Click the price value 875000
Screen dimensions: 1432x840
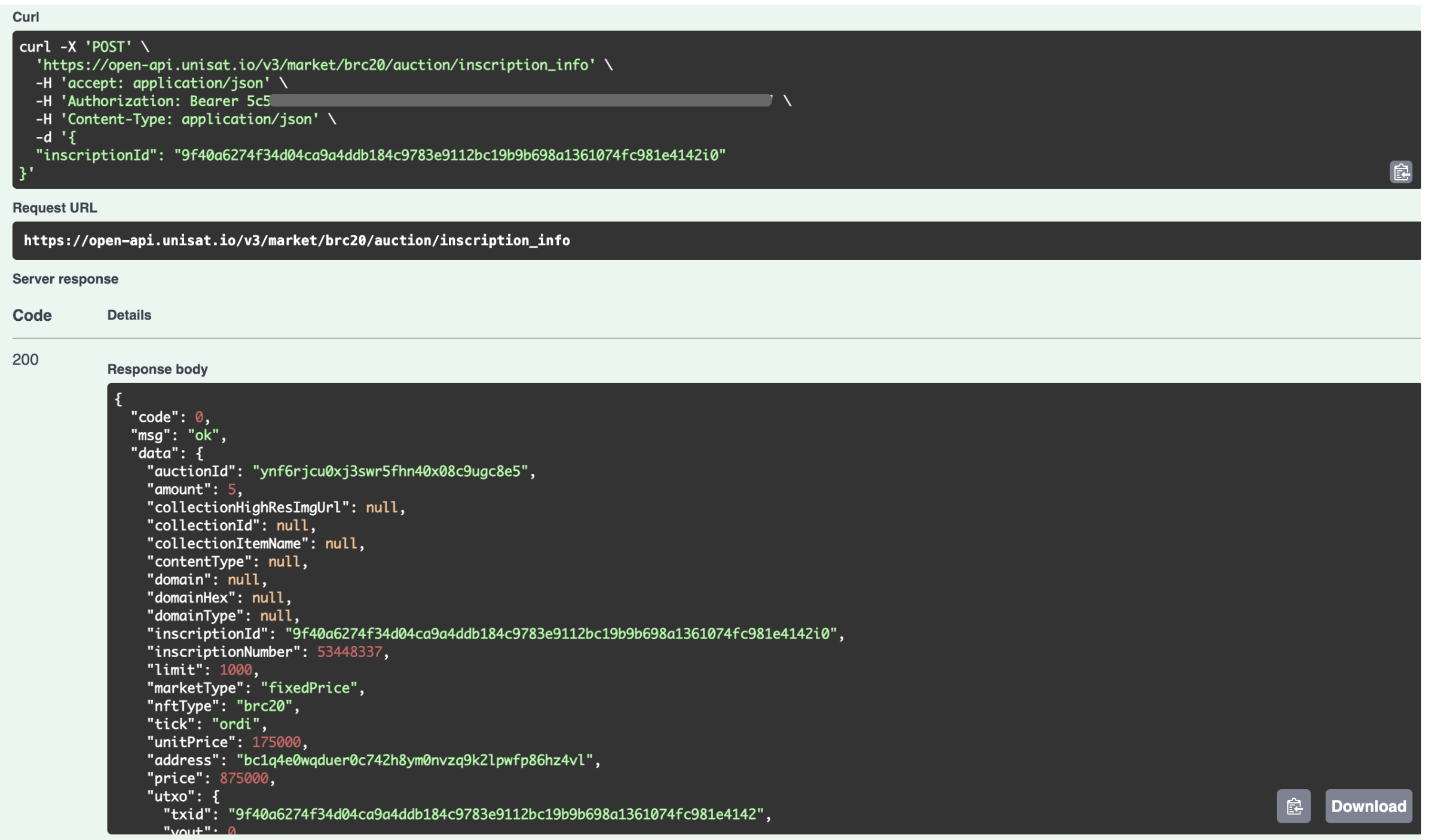[x=244, y=778]
